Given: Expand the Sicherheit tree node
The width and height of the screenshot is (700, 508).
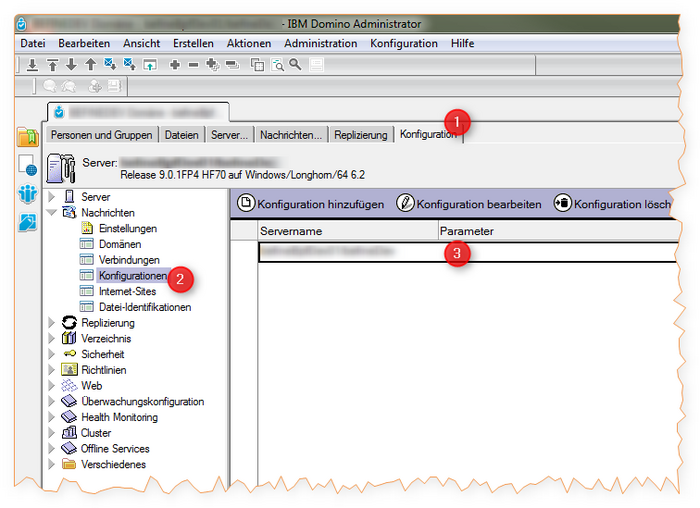Looking at the screenshot, I should tap(52, 354).
